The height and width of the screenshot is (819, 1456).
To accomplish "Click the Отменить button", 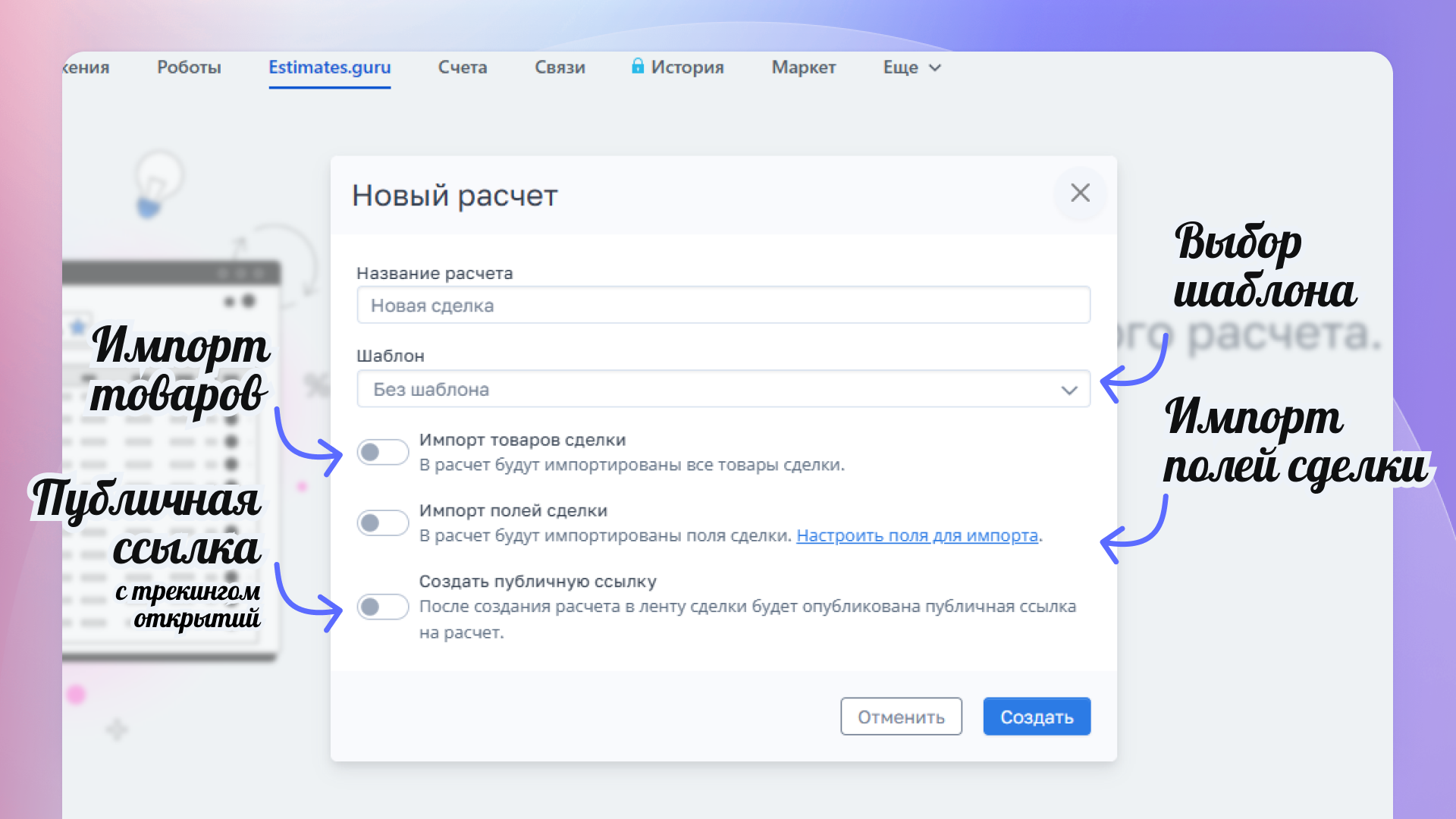I will tap(901, 717).
